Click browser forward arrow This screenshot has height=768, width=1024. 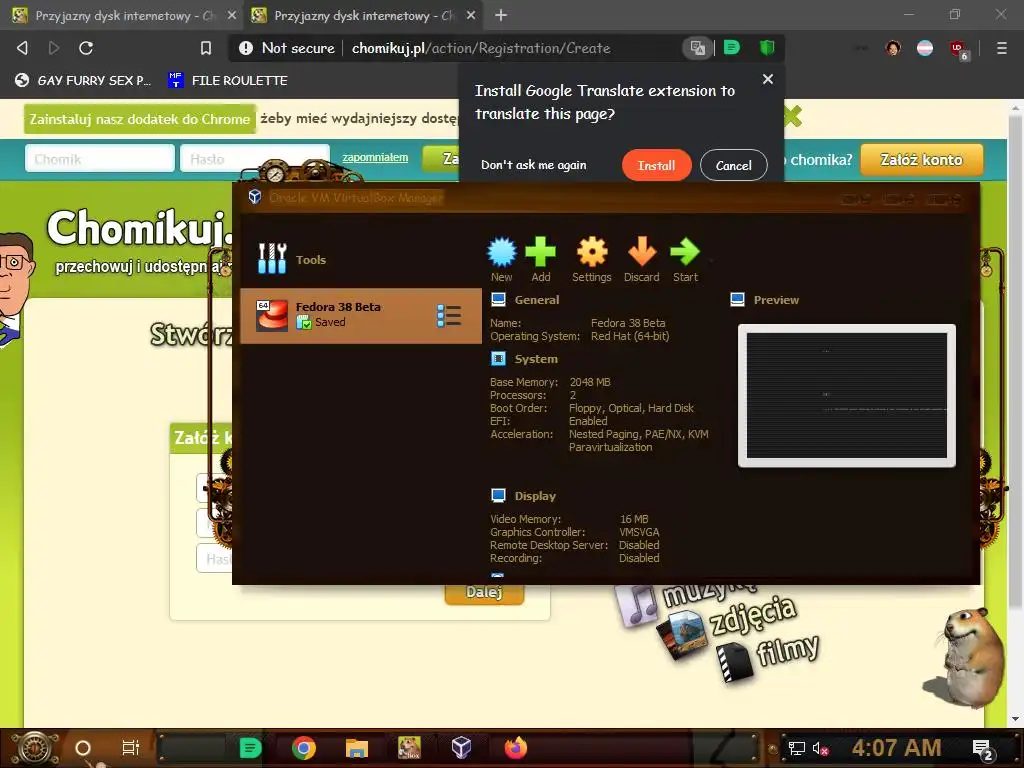pyautogui.click(x=54, y=48)
